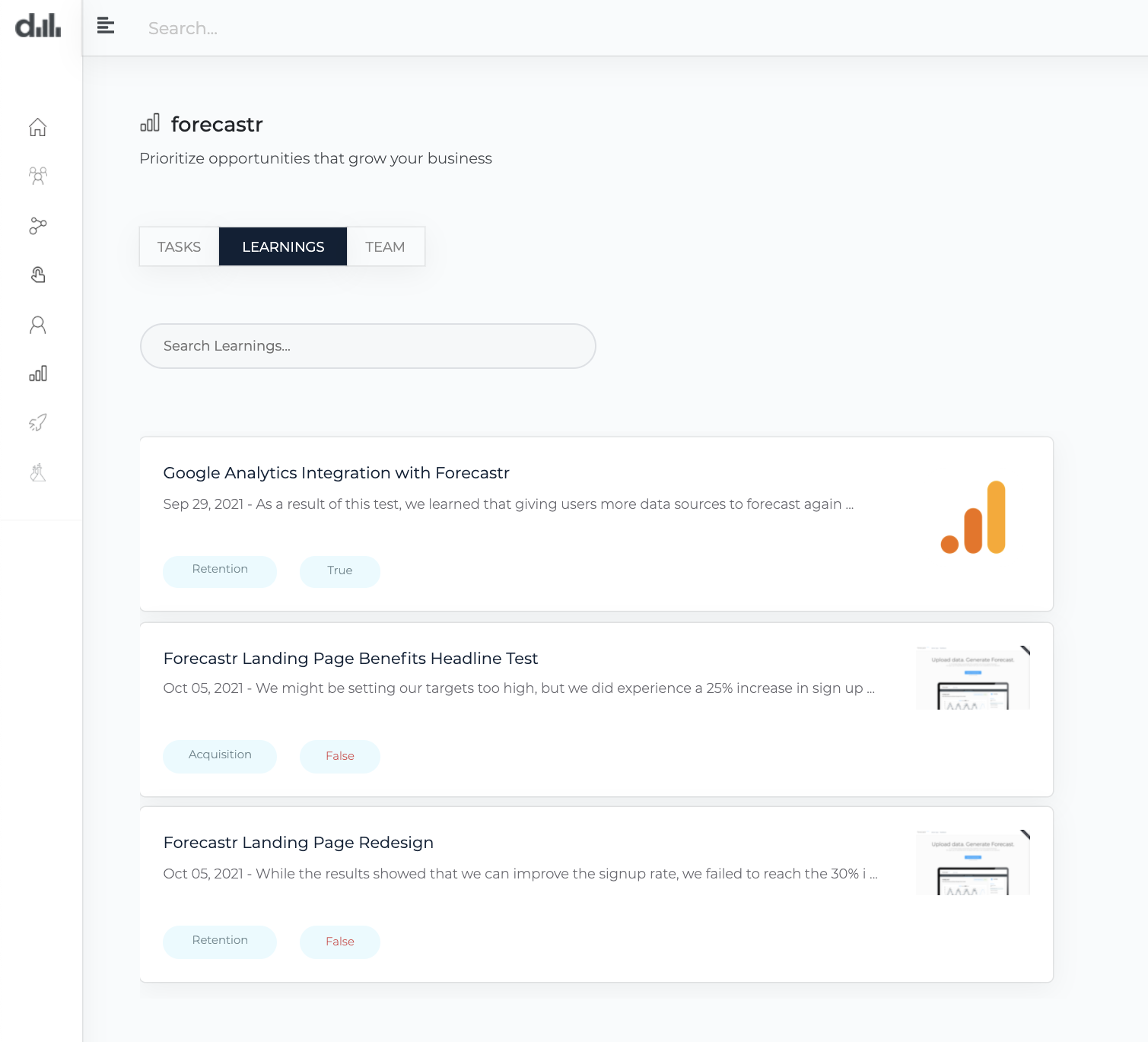Click the 25% increase in sign up description

click(519, 688)
